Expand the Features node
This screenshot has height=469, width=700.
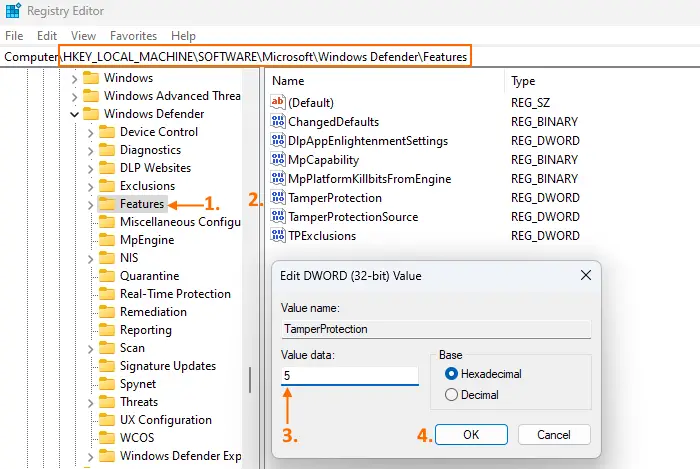pos(91,205)
